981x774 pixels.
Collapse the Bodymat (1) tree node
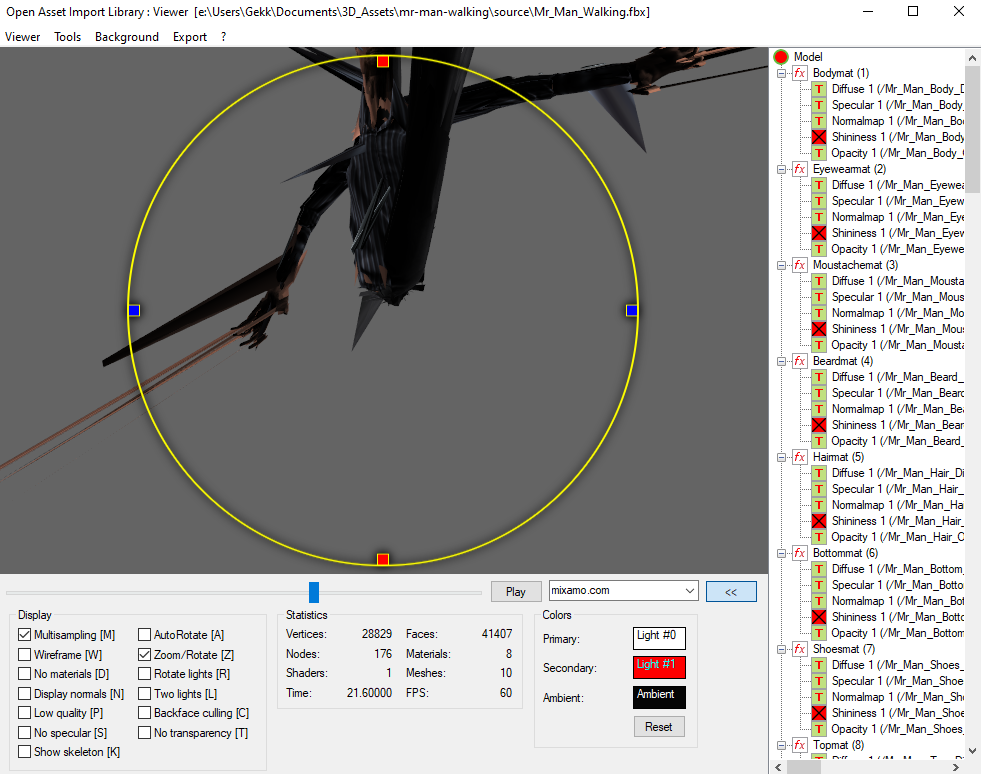781,73
